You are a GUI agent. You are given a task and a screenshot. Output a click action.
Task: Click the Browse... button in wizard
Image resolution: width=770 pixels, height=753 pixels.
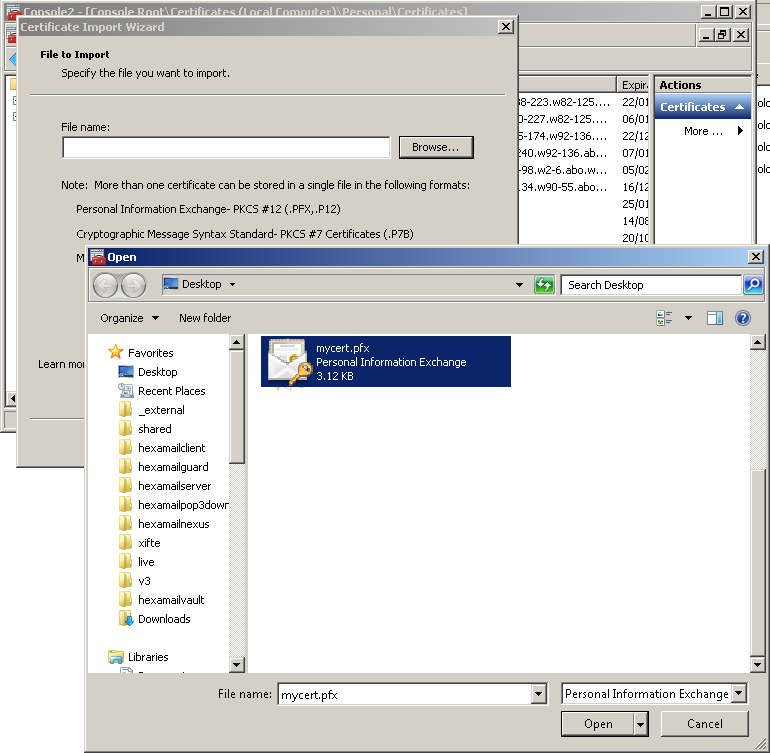435,147
